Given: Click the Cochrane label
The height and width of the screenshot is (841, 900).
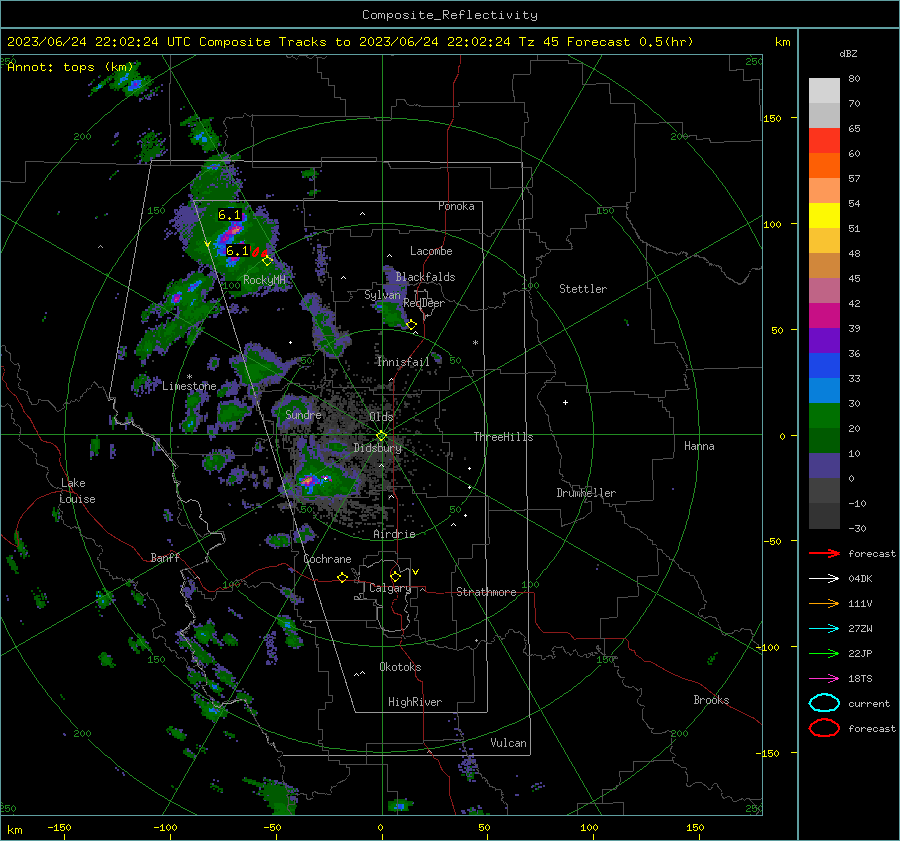Looking at the screenshot, I should tap(327, 559).
